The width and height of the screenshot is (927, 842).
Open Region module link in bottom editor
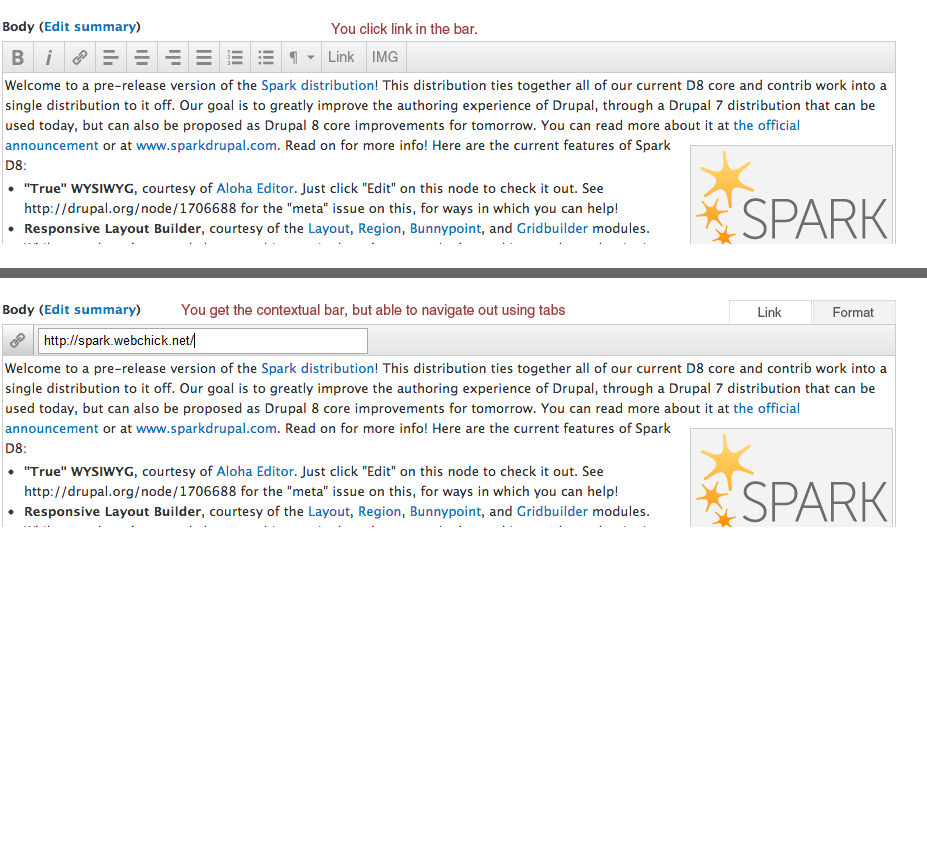point(380,512)
